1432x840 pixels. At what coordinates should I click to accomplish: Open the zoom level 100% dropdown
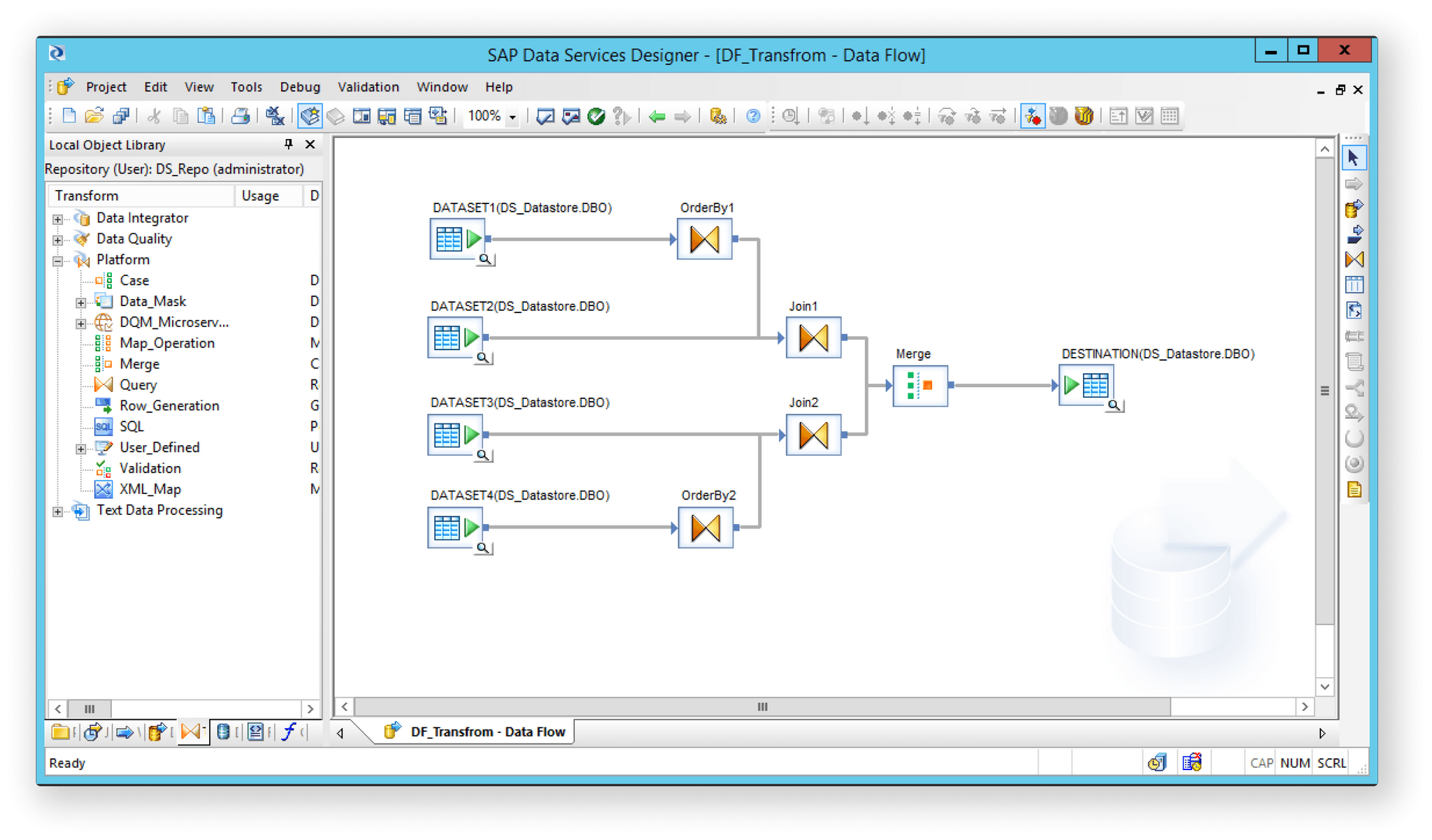[513, 116]
